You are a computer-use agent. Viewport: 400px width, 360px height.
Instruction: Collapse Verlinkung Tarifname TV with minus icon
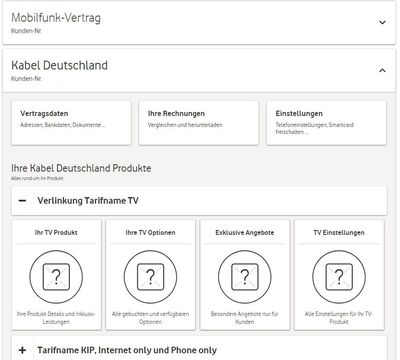coord(22,201)
